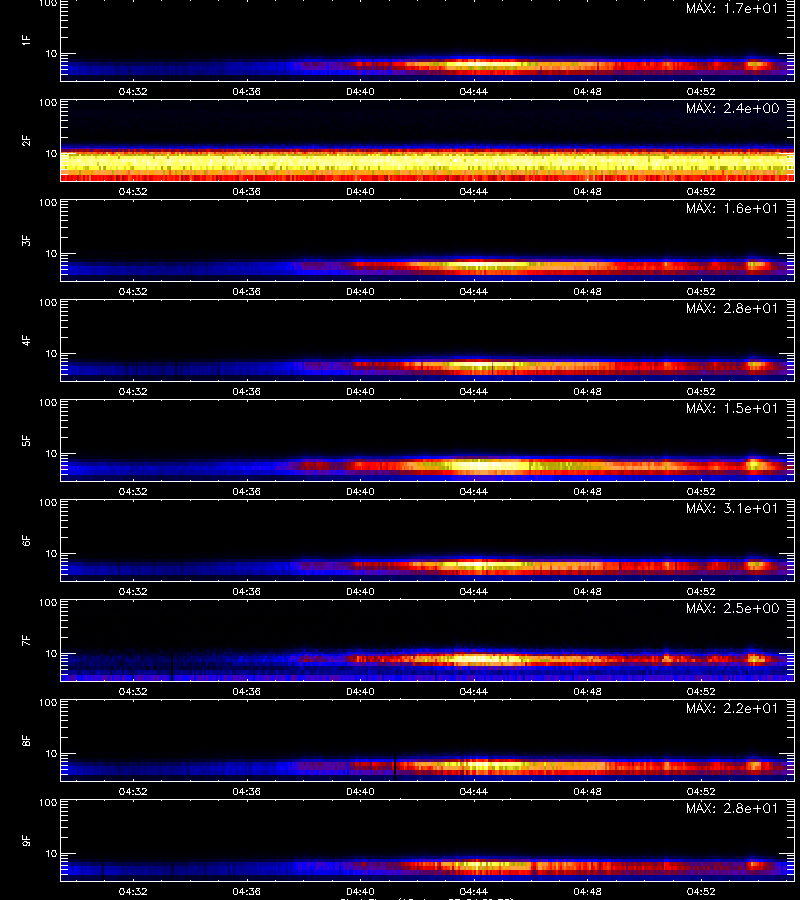Viewport: 800px width, 900px height.
Task: Click the 04:32 tick label under 7F panel
Action: coord(133,692)
